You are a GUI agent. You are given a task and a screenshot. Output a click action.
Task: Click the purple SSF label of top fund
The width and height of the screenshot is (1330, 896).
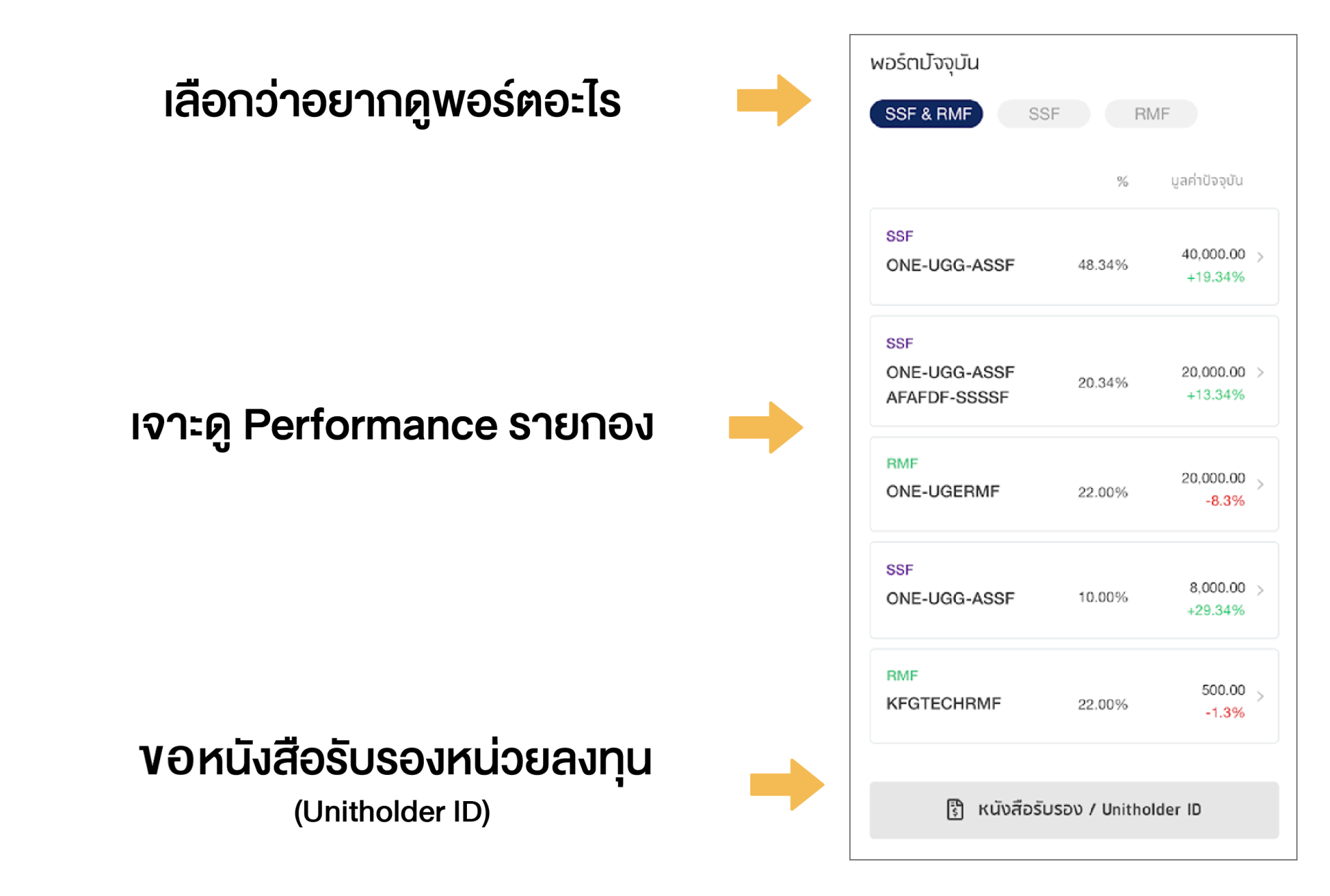pos(899,236)
